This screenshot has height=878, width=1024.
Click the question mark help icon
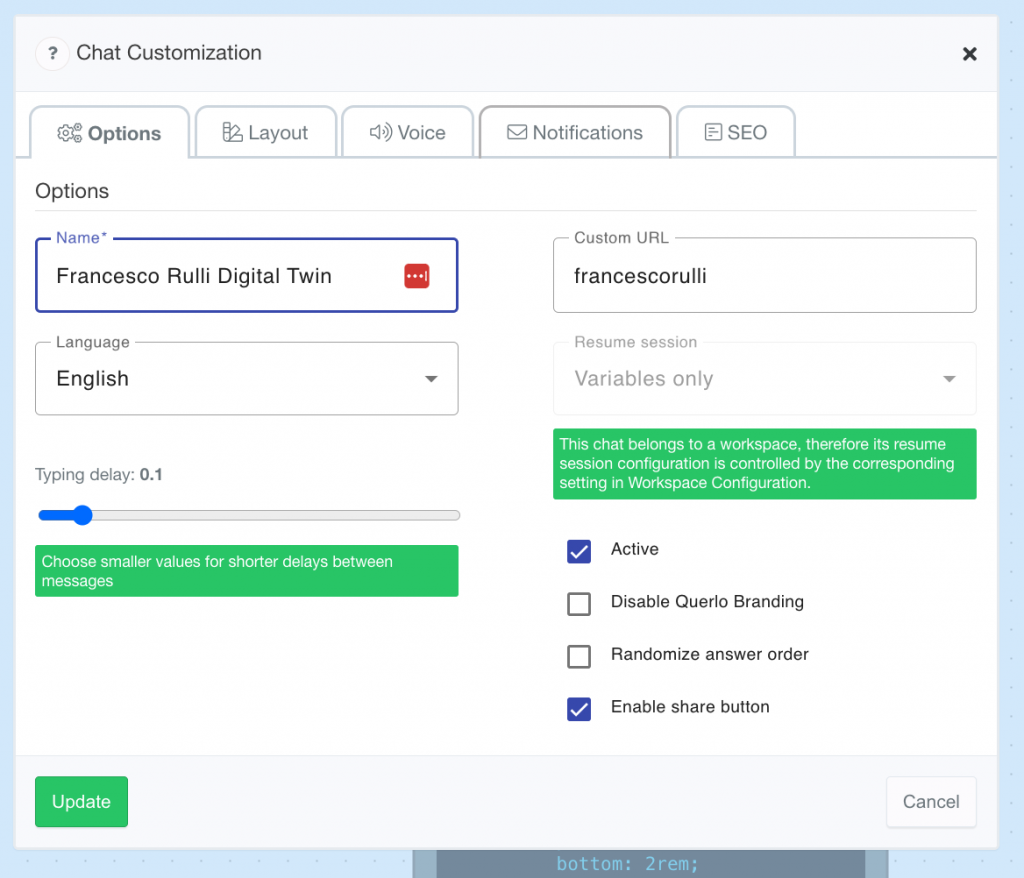coord(52,53)
